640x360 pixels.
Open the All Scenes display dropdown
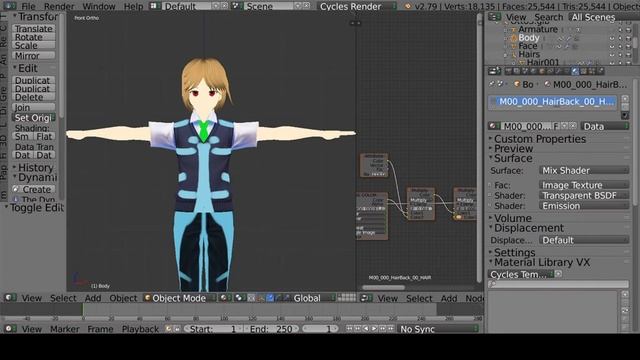(x=603, y=17)
